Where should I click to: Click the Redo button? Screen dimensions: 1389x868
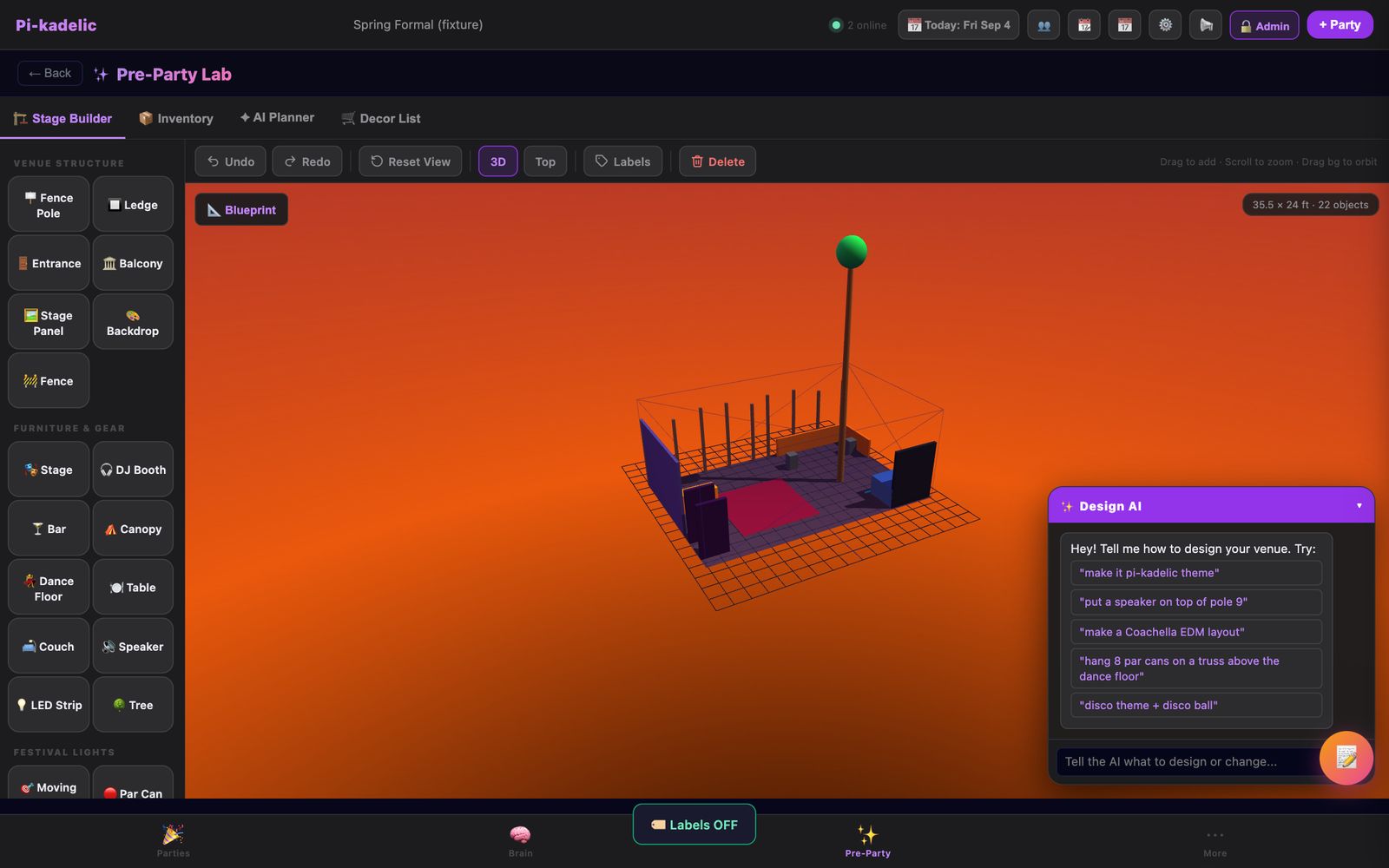[x=307, y=161]
